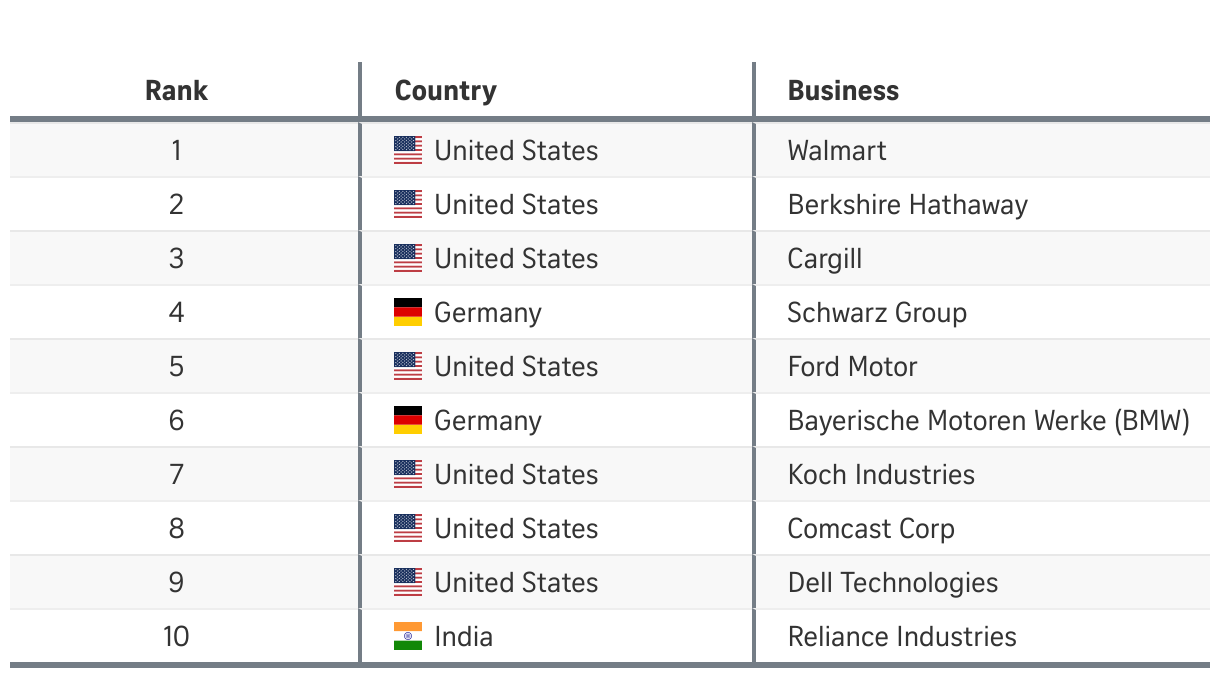
Task: Select the Reliance Industries cell
Action: point(902,637)
